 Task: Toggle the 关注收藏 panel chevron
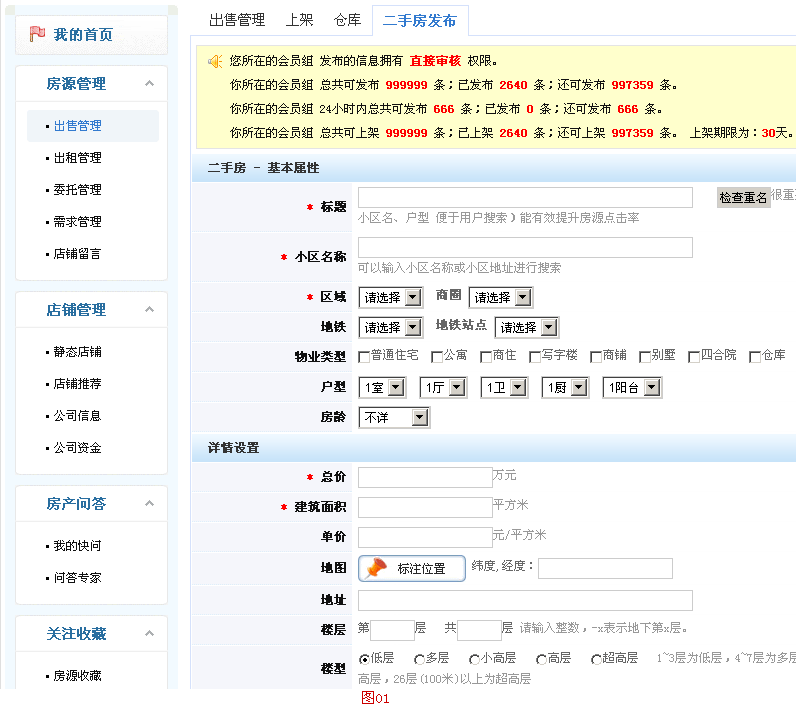(149, 634)
